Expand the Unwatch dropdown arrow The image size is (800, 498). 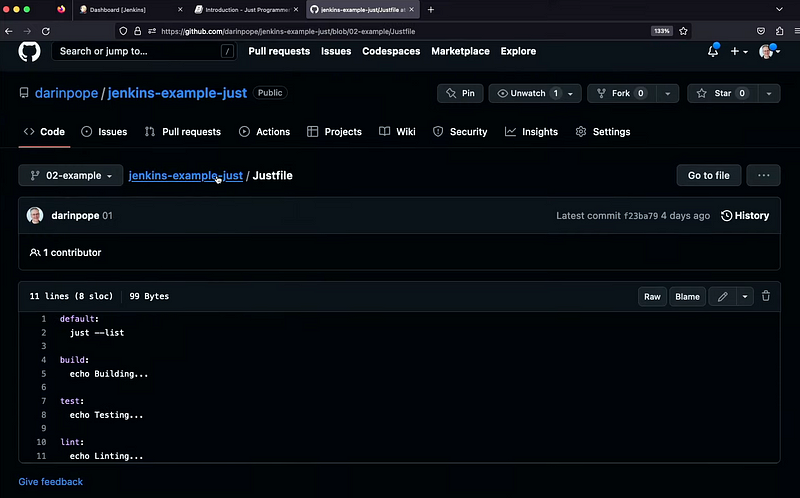[571, 93]
